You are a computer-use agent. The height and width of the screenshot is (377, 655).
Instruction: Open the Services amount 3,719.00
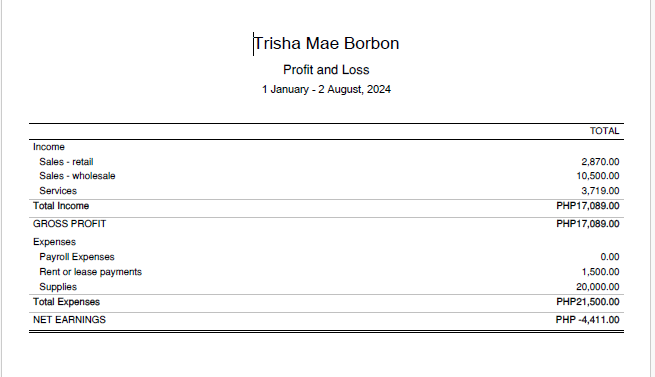coord(600,191)
